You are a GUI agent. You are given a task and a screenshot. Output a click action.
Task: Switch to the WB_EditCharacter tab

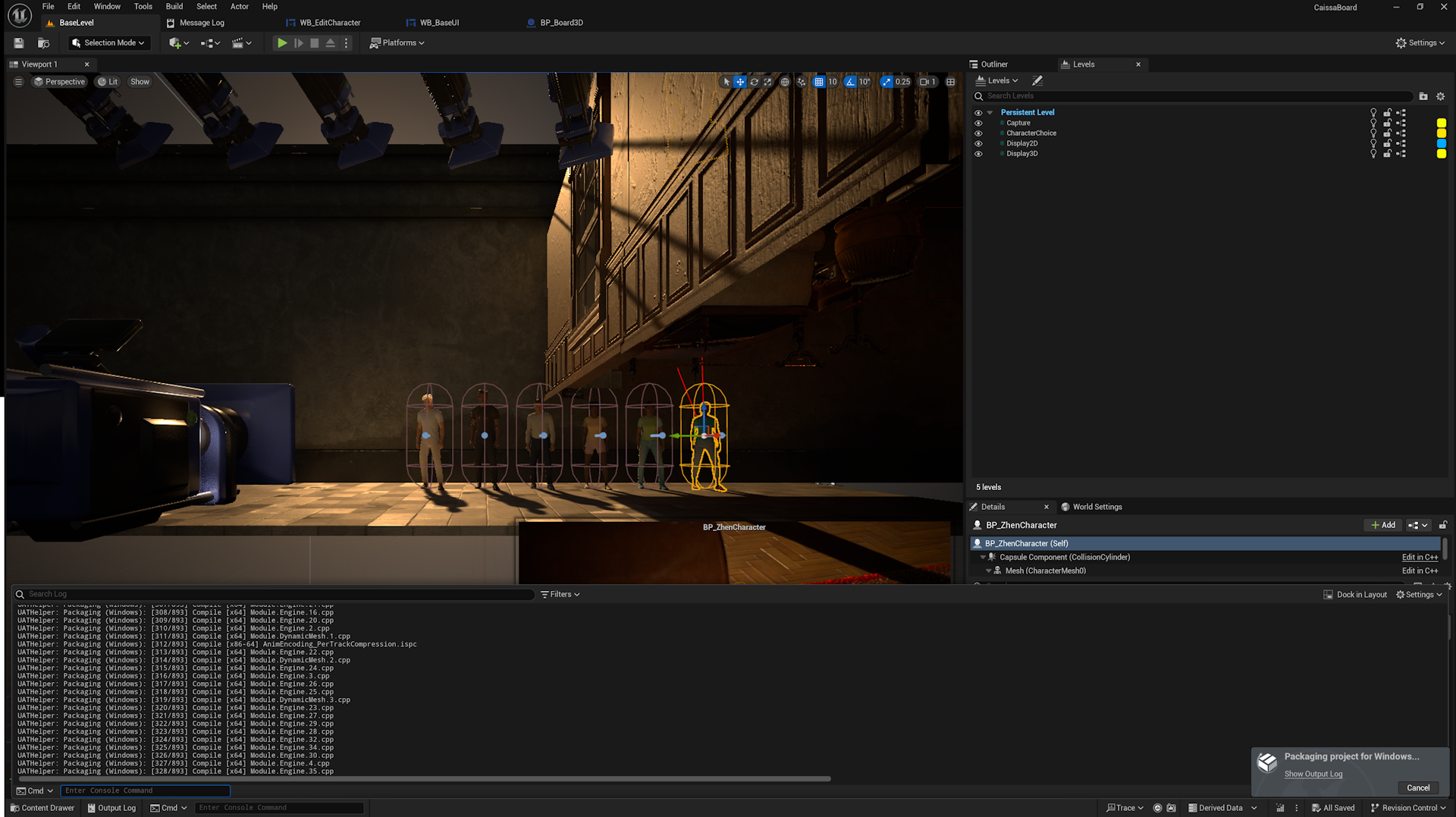point(329,23)
